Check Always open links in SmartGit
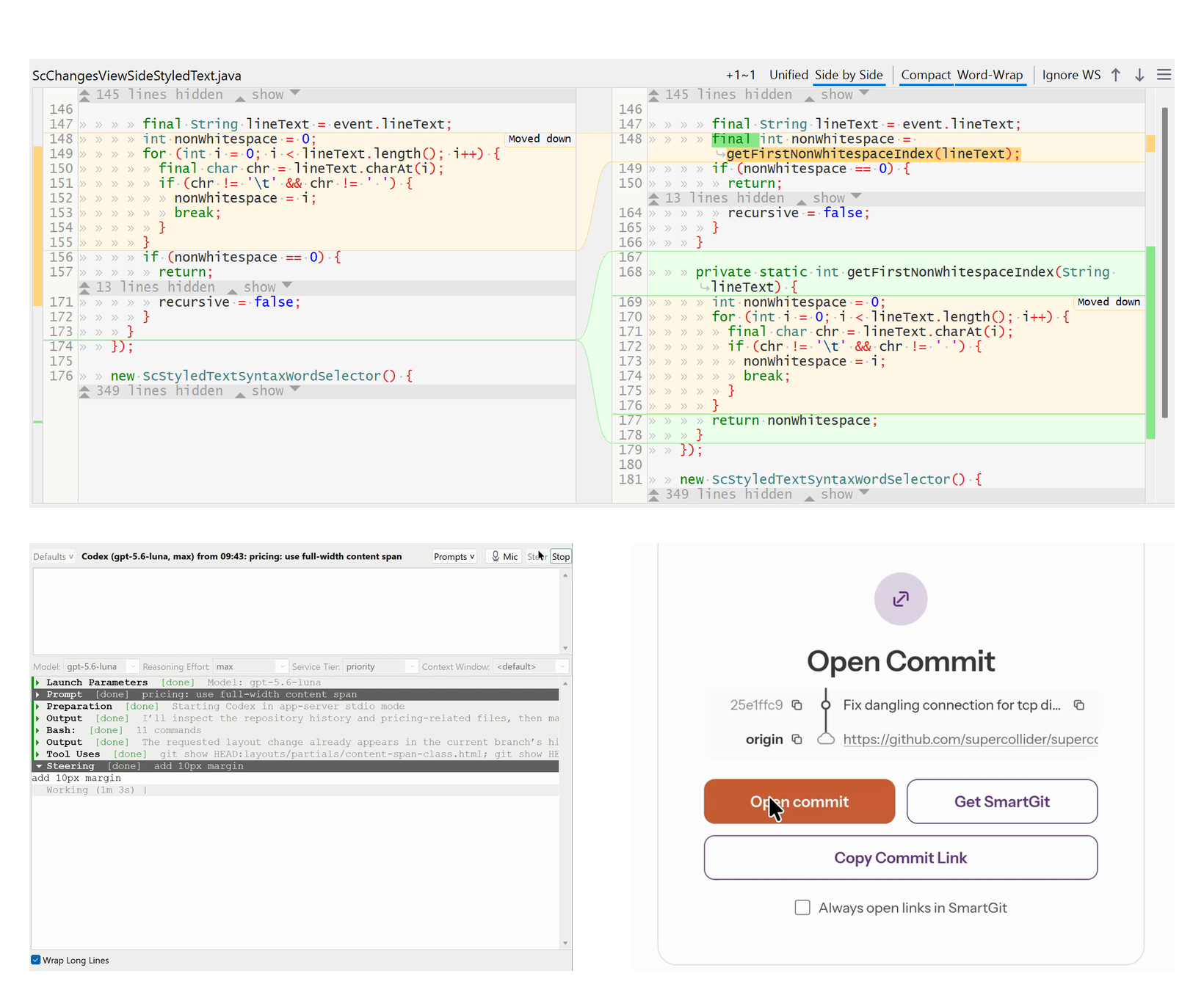 point(802,908)
